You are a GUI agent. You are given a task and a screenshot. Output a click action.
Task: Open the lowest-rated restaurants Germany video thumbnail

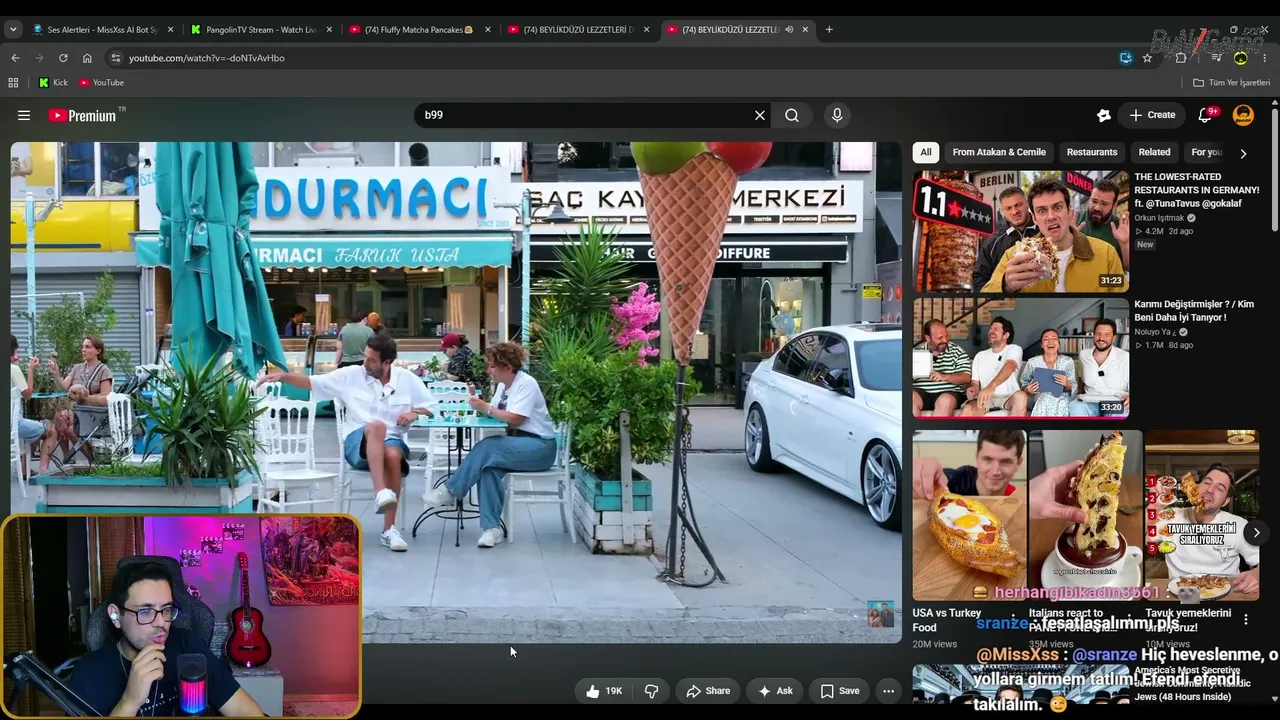pos(1020,231)
